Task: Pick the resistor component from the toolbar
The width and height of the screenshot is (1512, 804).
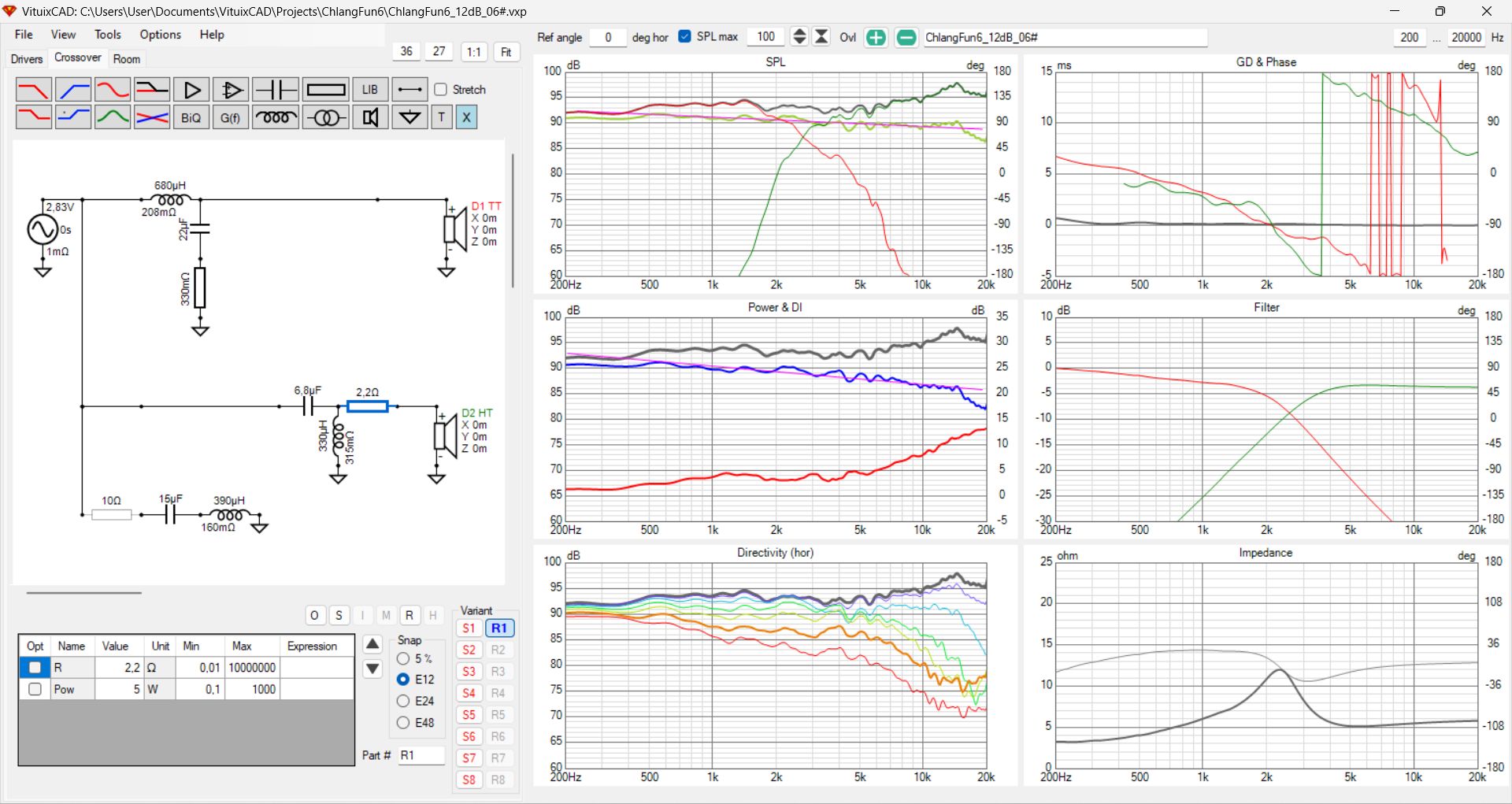Action: (326, 90)
